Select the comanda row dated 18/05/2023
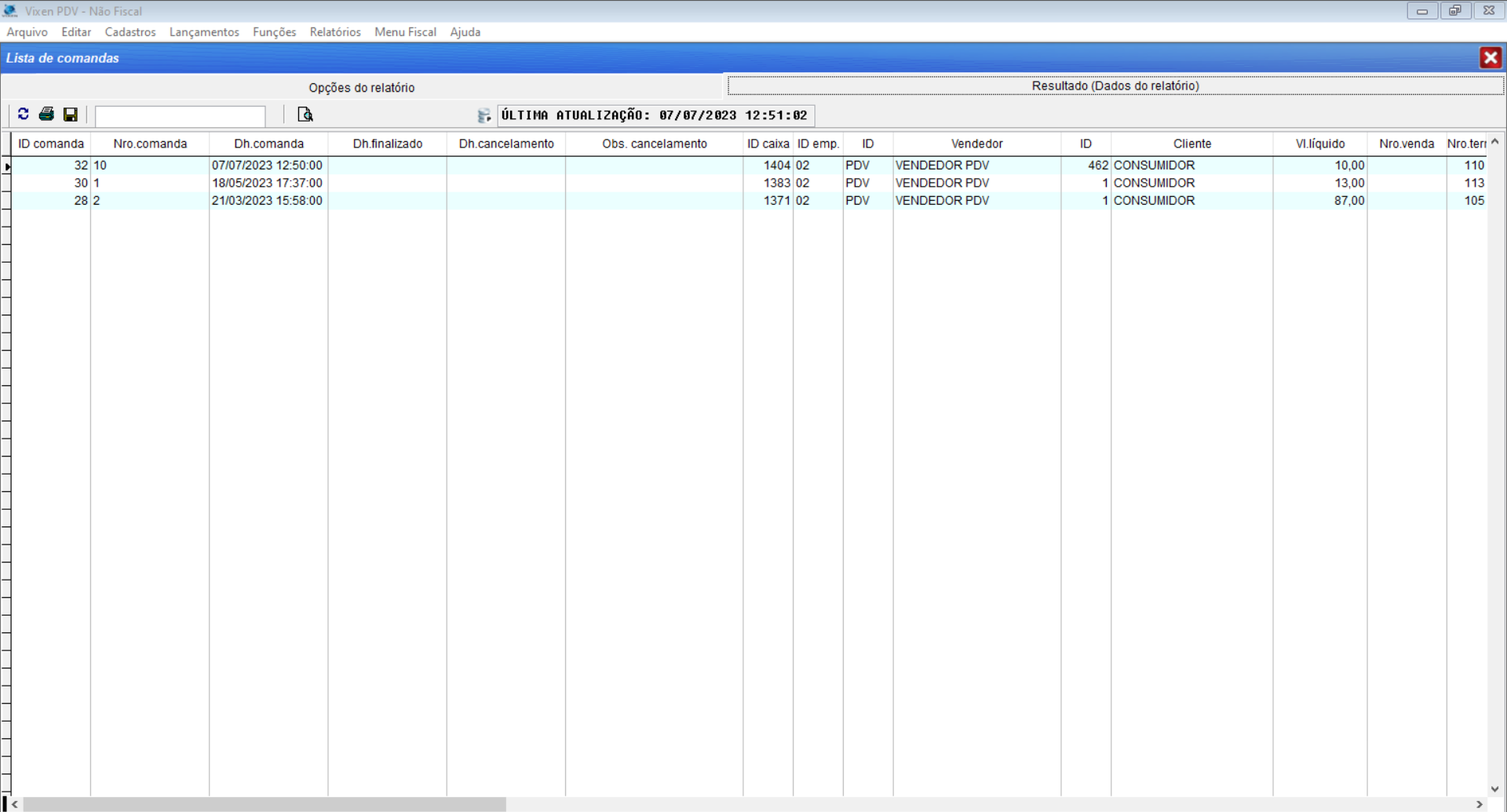The width and height of the screenshot is (1507, 812). tap(267, 183)
